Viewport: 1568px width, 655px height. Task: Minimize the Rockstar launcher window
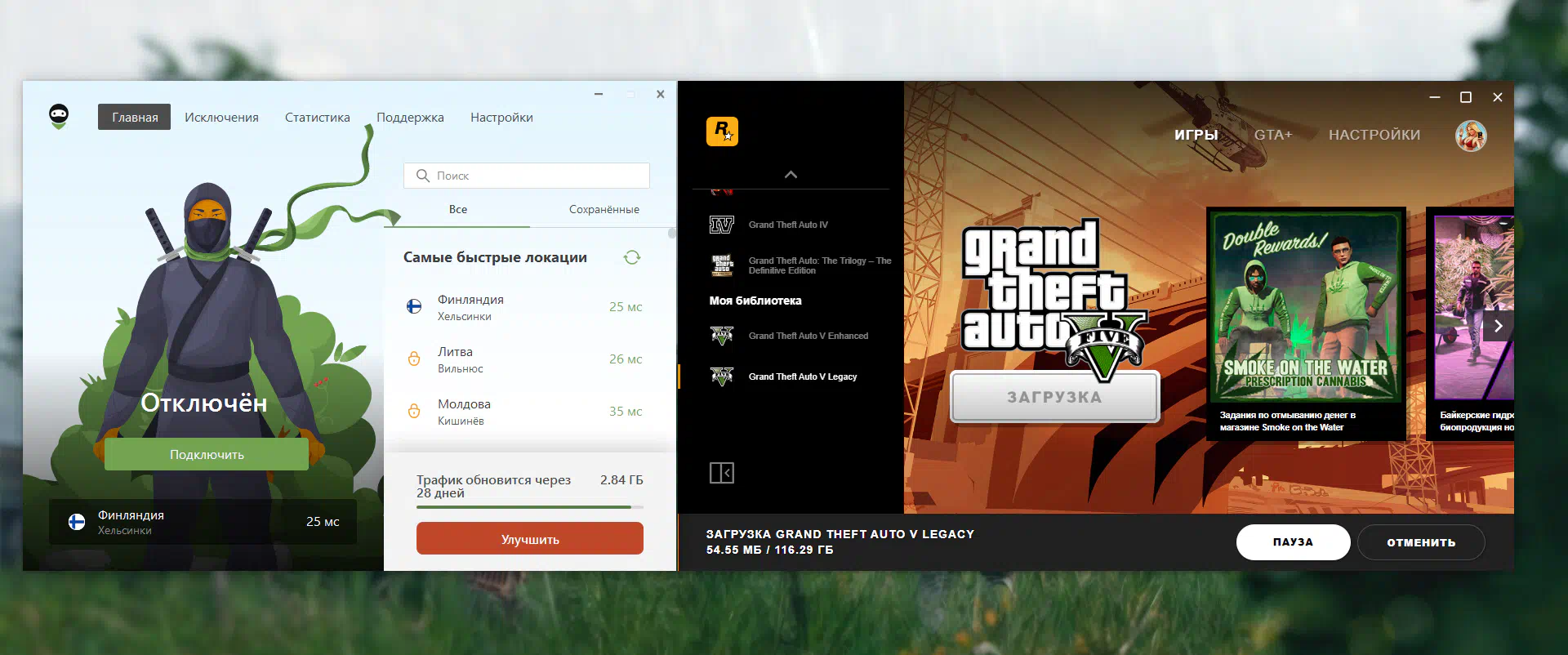pos(1435,97)
